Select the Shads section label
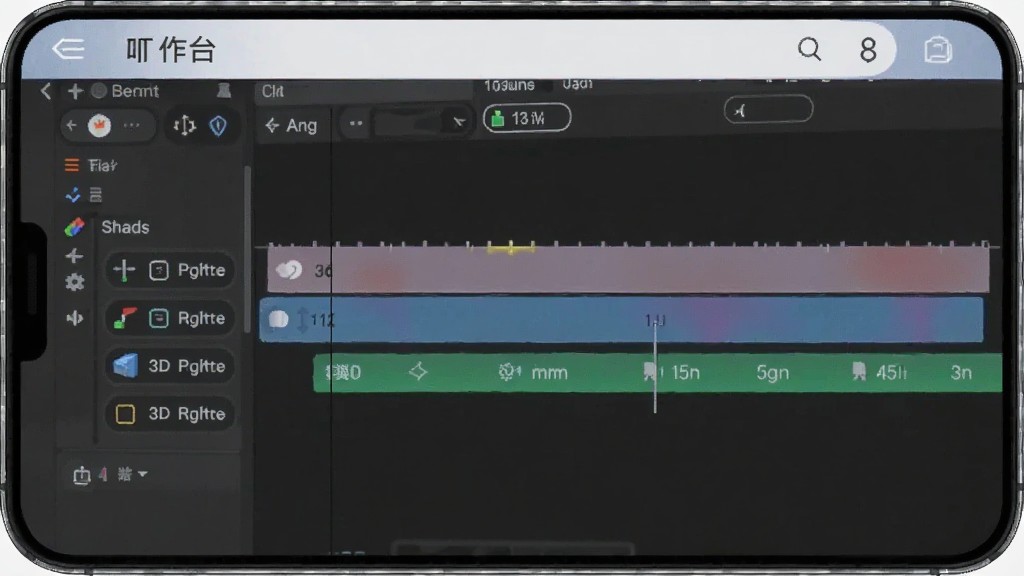The width and height of the screenshot is (1024, 576). 125,227
